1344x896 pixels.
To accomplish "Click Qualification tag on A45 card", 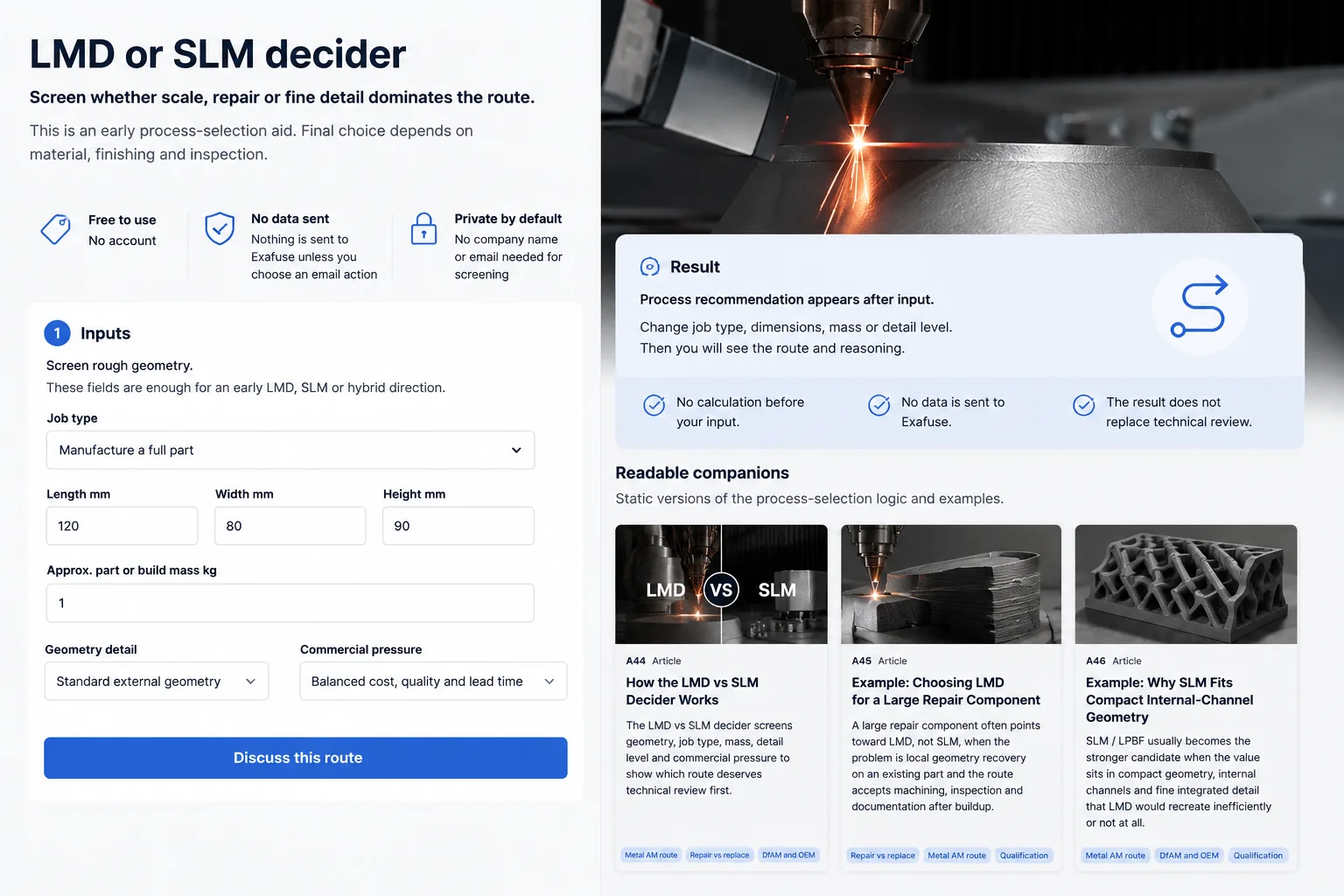I will (x=1024, y=856).
